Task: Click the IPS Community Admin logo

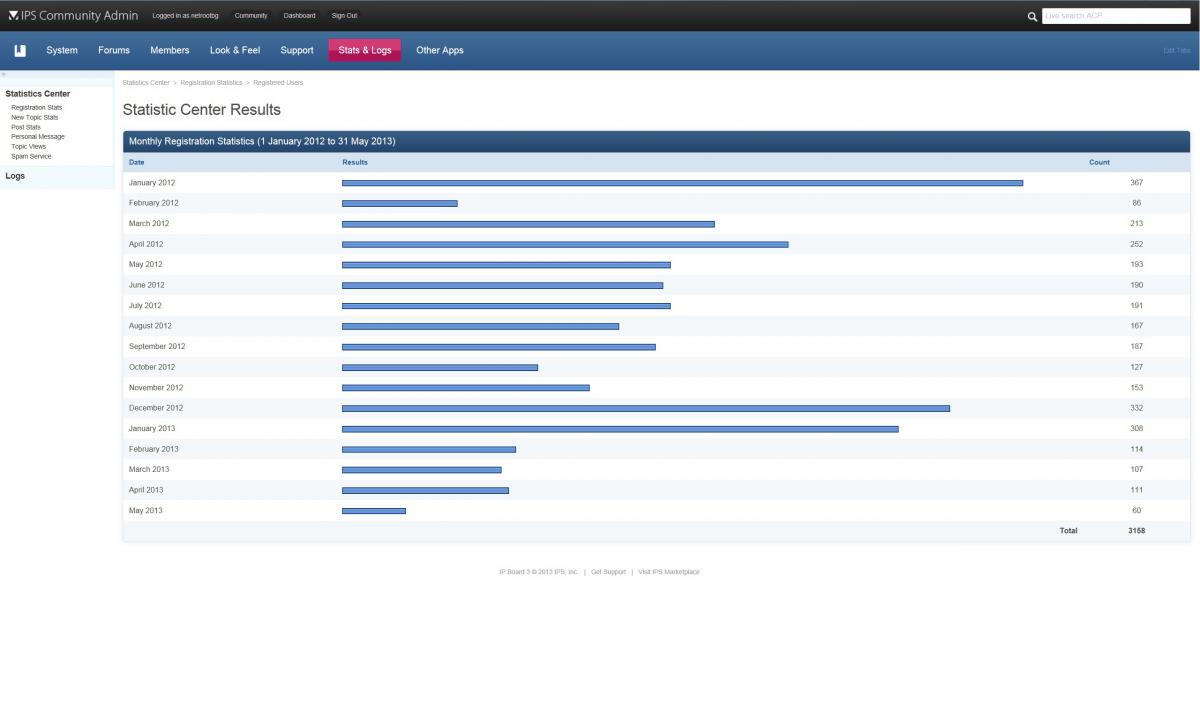Action: tap(72, 15)
